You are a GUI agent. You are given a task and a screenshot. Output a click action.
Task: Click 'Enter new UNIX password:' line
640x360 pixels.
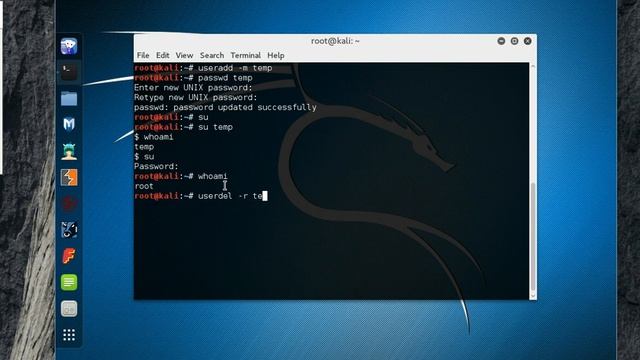pos(193,87)
